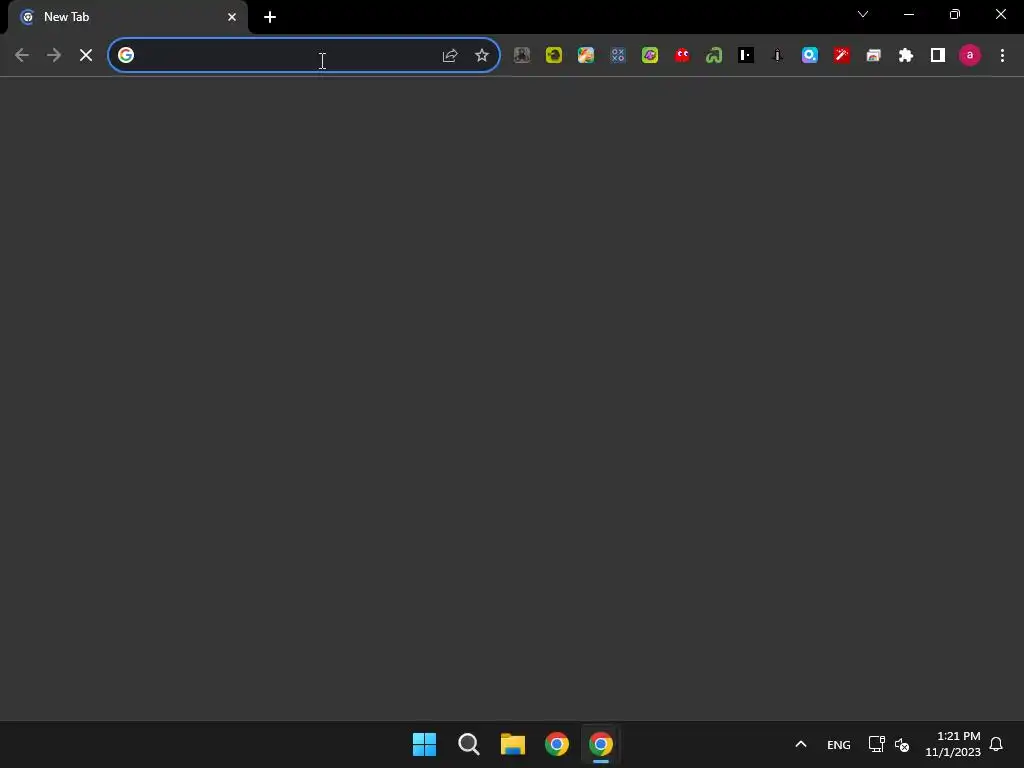Go back using the back arrow
The height and width of the screenshot is (768, 1024).
(x=22, y=56)
